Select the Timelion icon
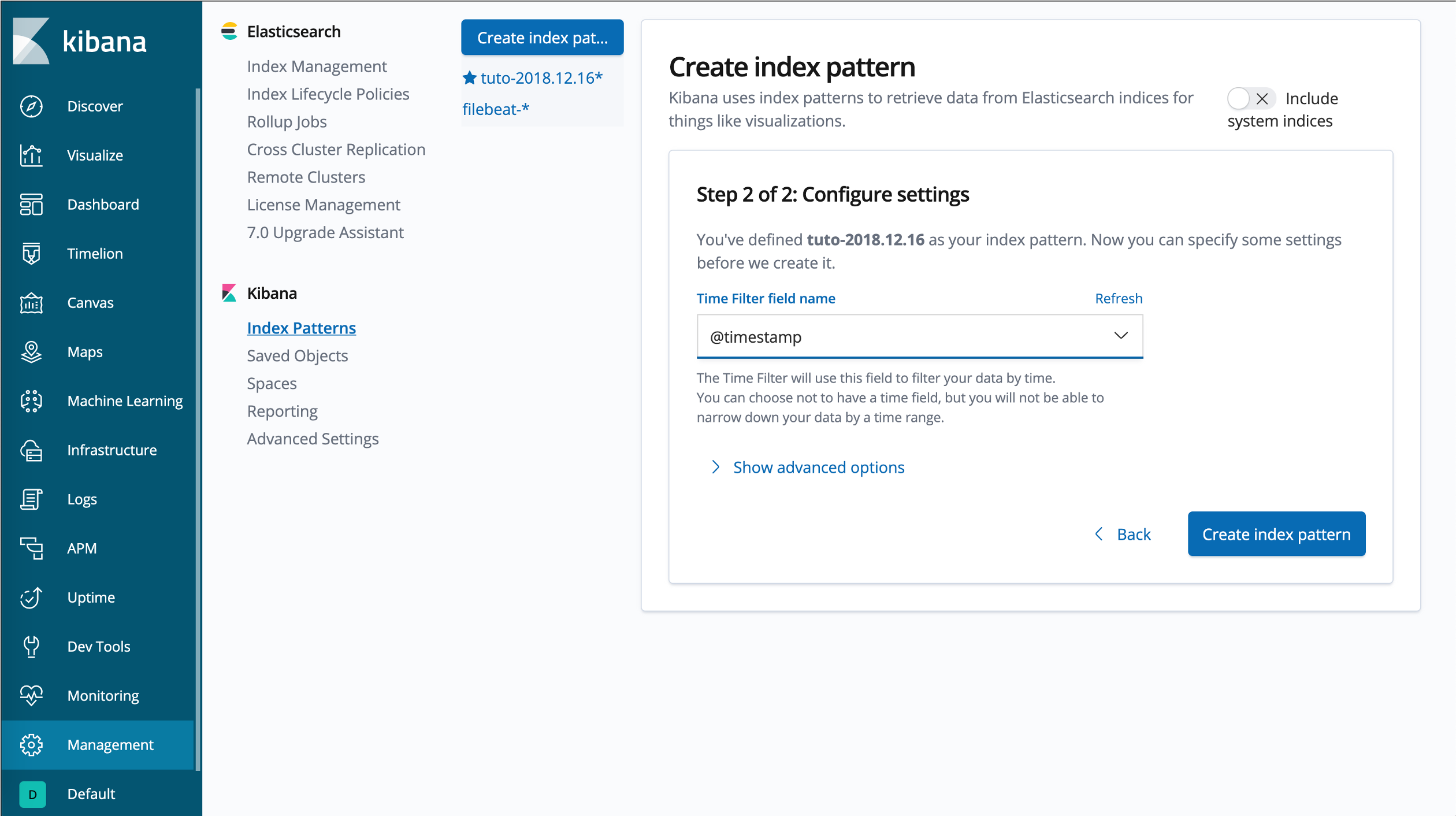The height and width of the screenshot is (816, 1456). click(31, 254)
